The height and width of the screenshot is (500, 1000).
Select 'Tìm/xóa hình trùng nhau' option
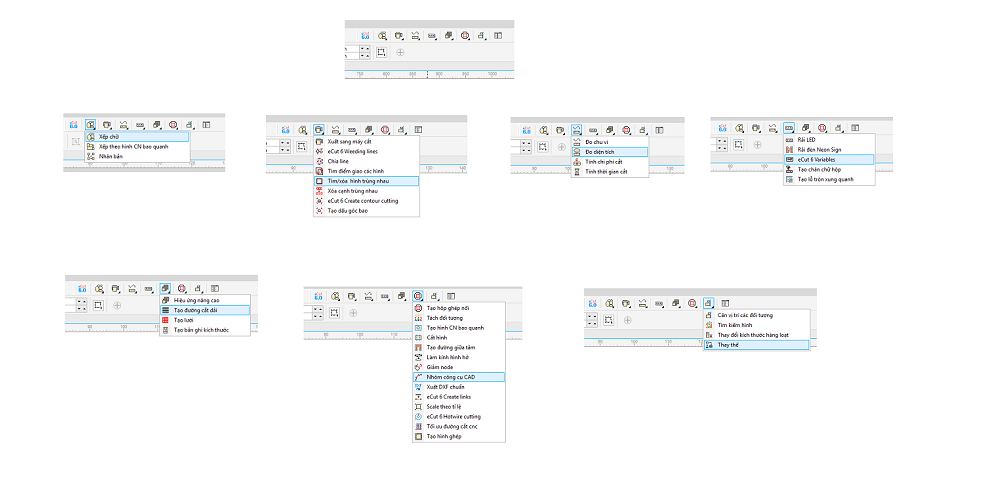pos(357,181)
